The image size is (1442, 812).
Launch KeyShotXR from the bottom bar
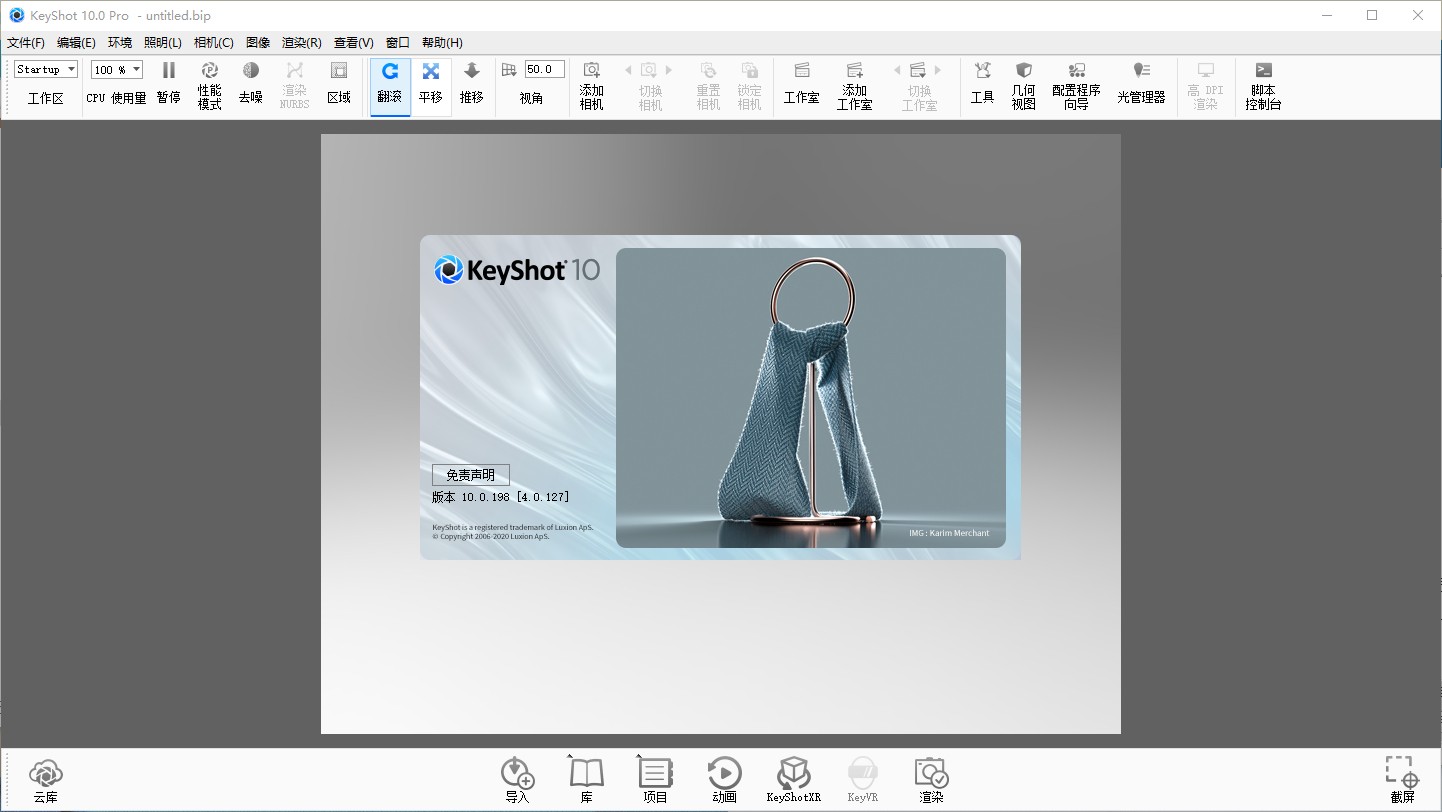click(x=793, y=778)
